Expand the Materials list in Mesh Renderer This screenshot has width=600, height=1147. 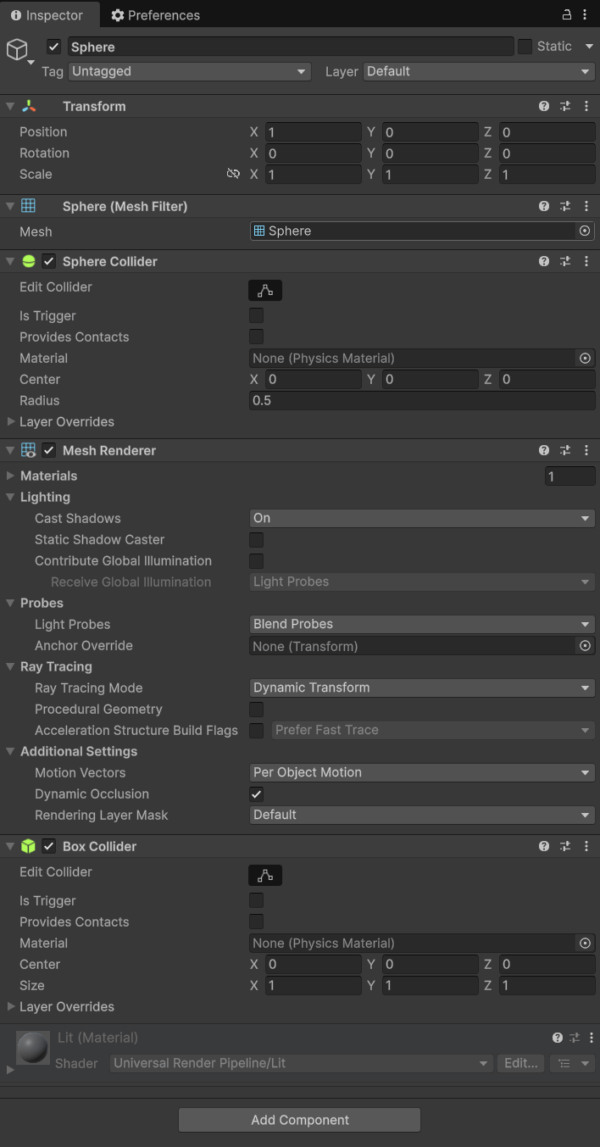coord(11,476)
